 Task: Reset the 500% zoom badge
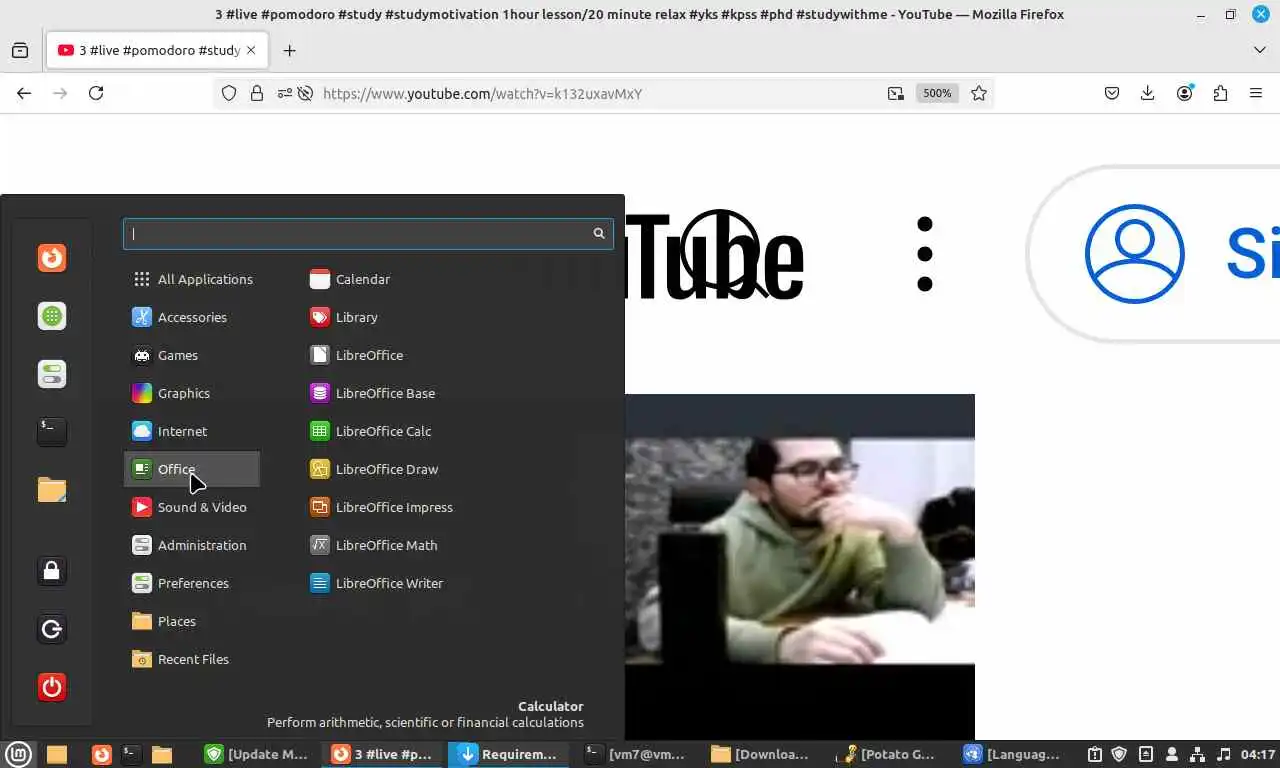pyautogui.click(x=937, y=93)
